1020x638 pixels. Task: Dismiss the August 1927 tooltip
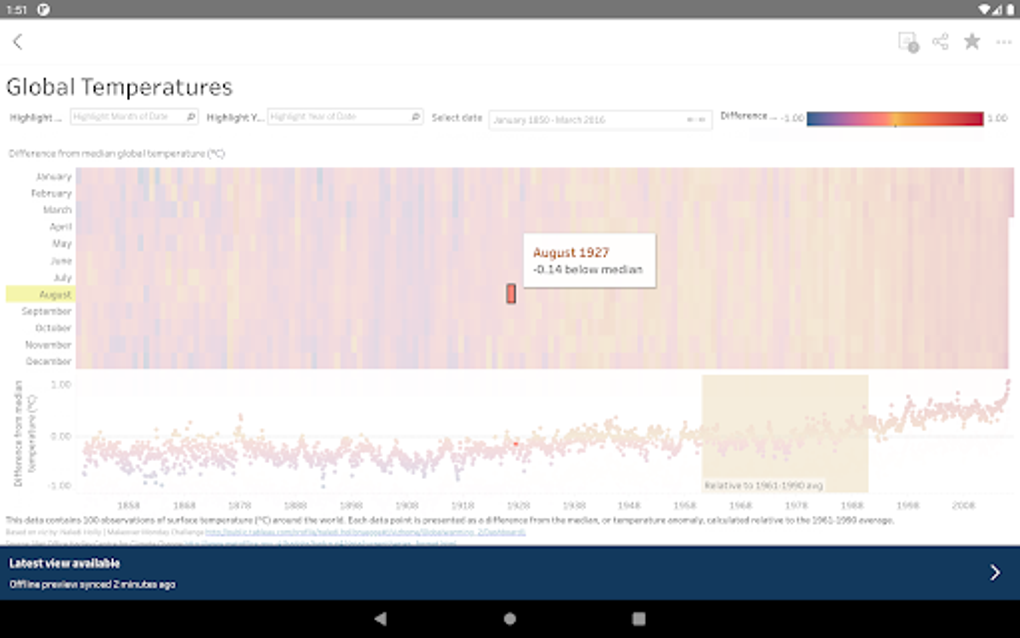[x=592, y=261]
